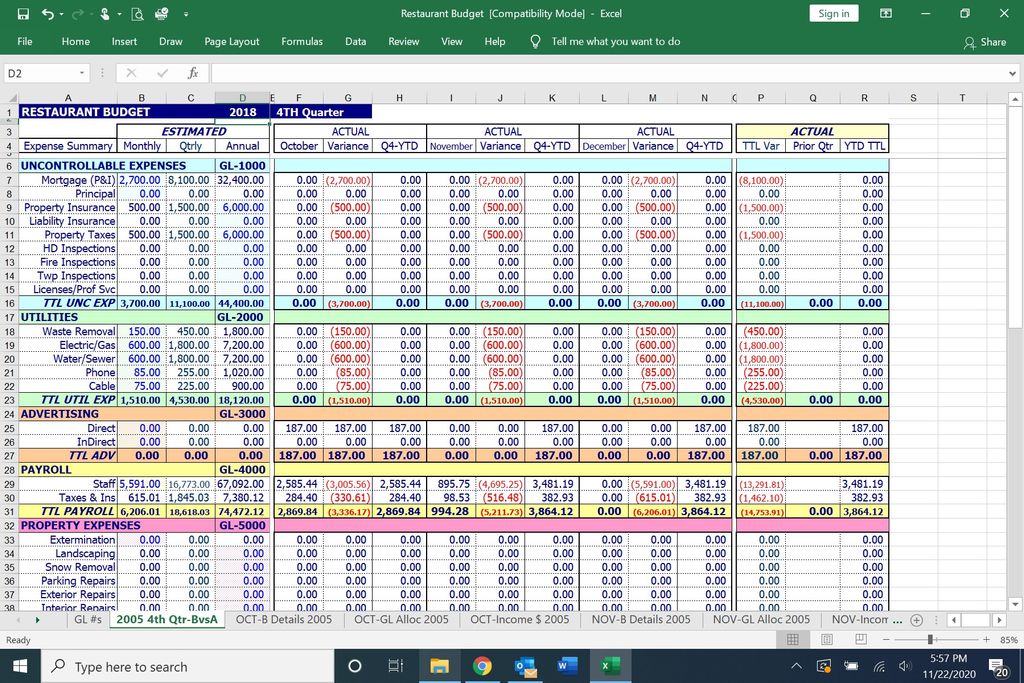Open the NOV-GL Alloc 2005 sheet tab
This screenshot has width=1024, height=683.
761,620
